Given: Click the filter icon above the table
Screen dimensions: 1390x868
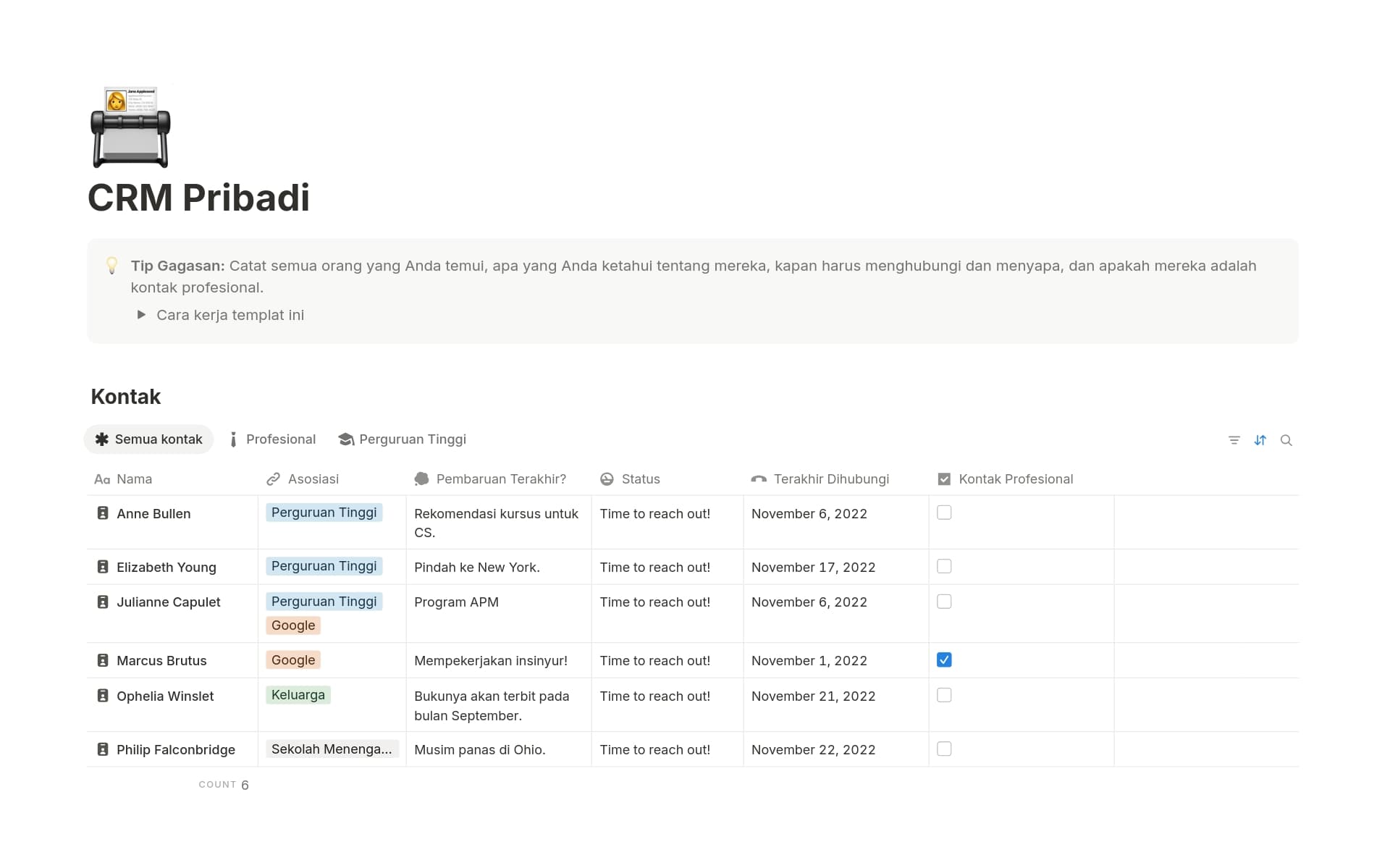Looking at the screenshot, I should pos(1234,440).
